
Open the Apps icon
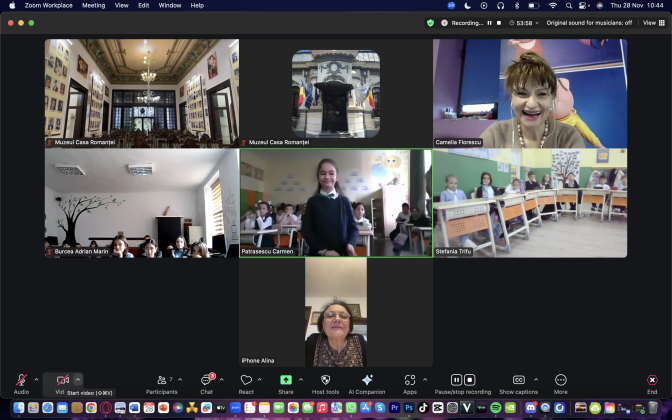(x=410, y=381)
